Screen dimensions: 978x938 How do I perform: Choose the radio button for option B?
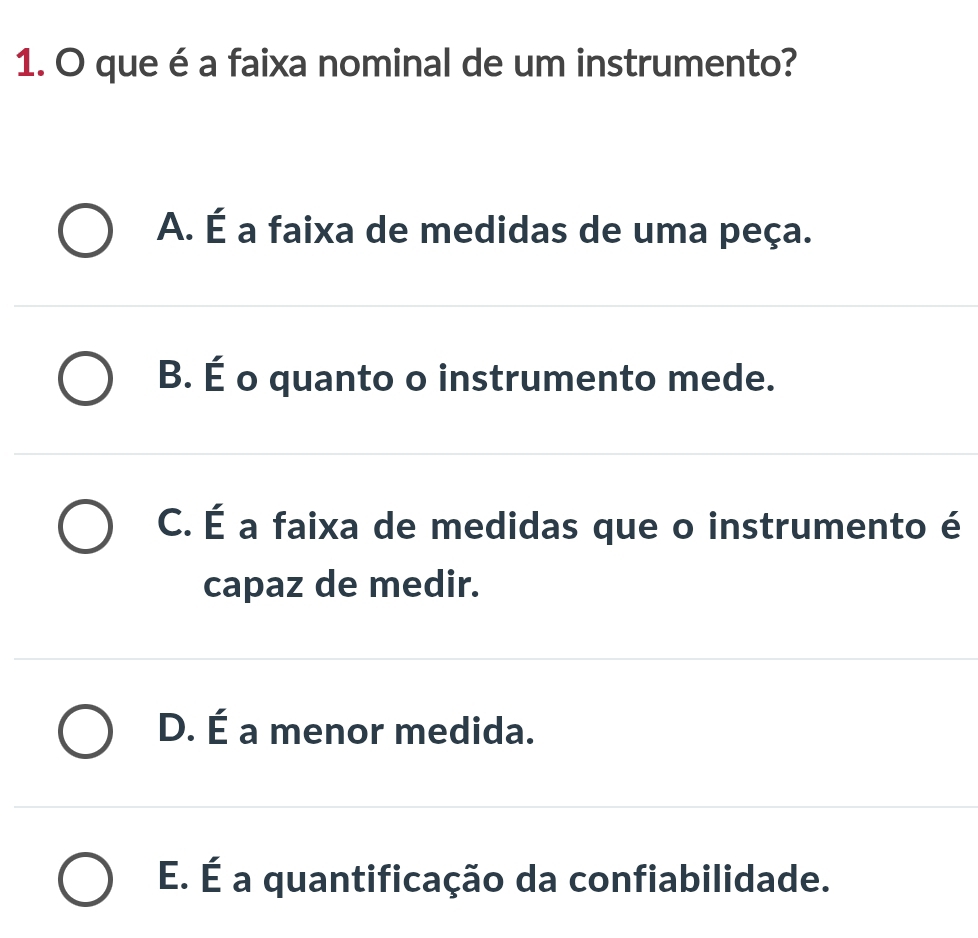85,381
